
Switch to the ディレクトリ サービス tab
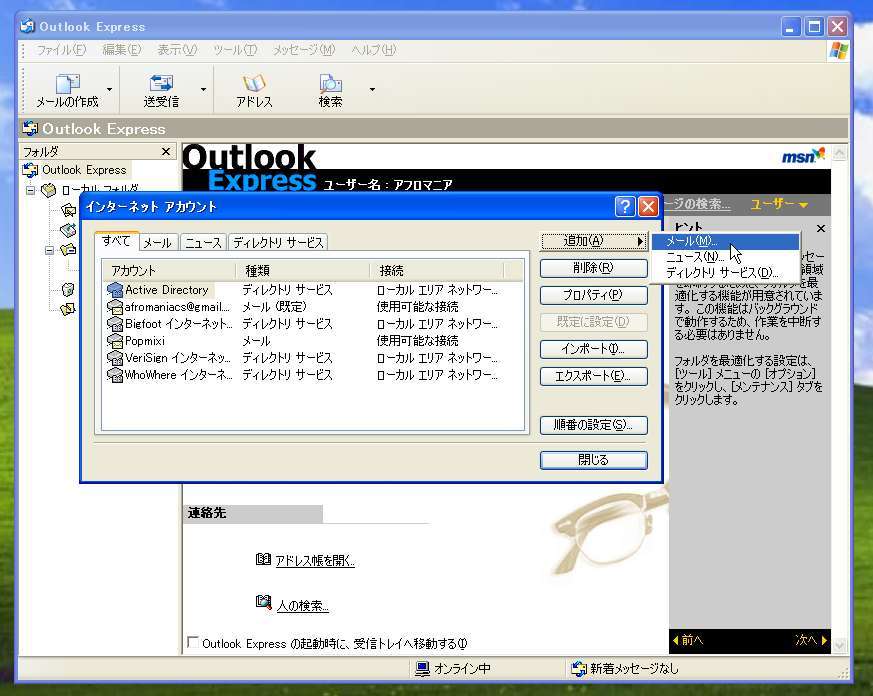pos(278,242)
